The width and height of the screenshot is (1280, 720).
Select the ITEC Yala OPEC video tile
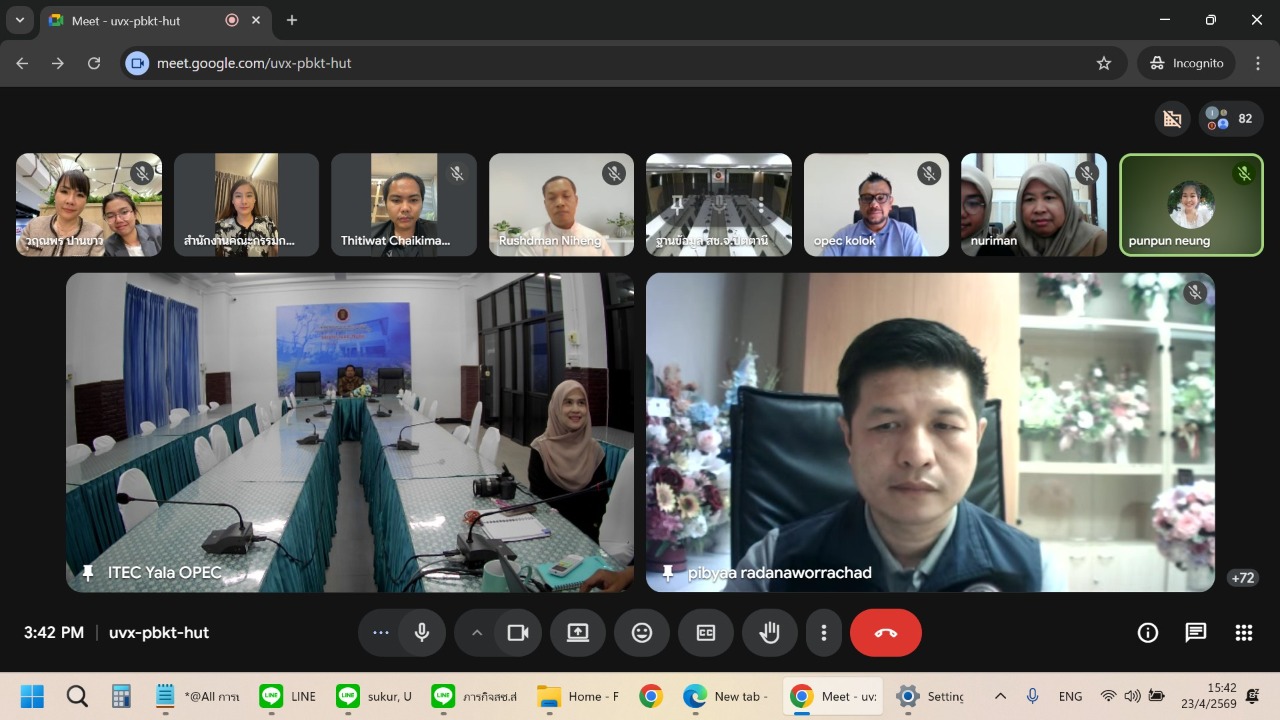(350, 432)
